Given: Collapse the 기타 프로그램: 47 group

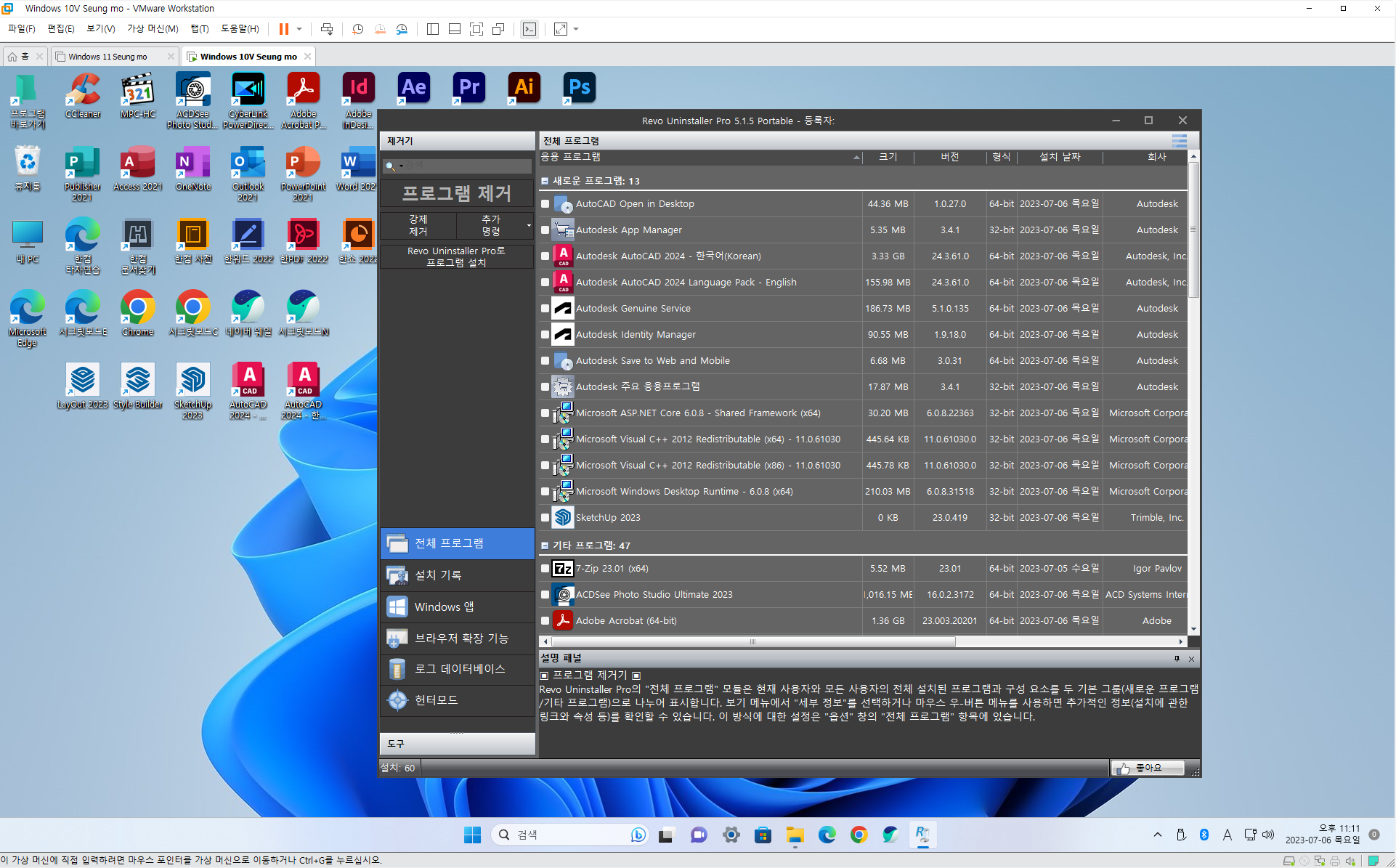Looking at the screenshot, I should (x=545, y=545).
